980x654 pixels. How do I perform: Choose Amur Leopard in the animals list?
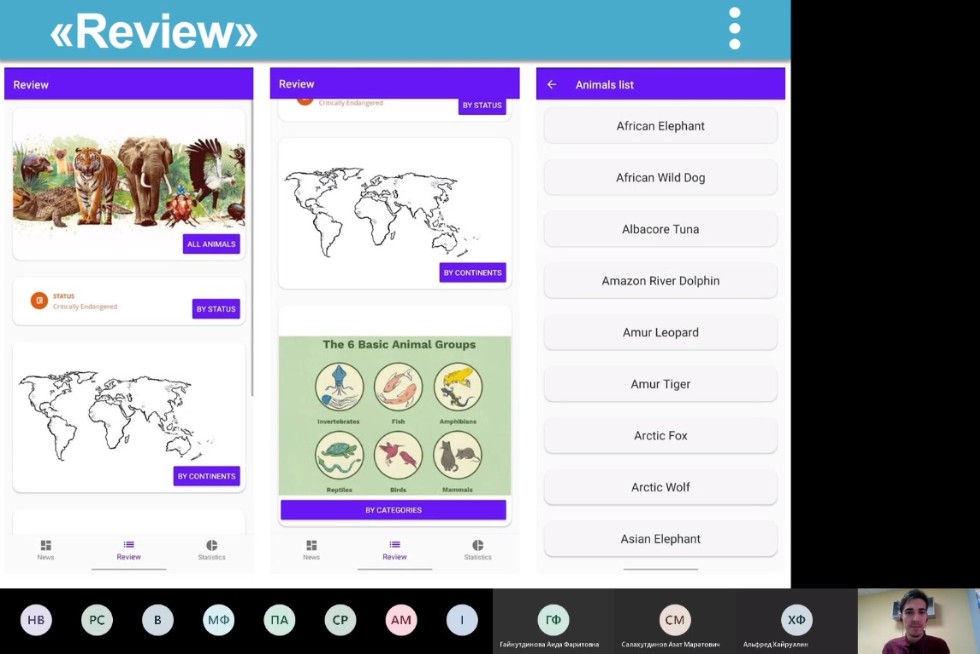660,333
